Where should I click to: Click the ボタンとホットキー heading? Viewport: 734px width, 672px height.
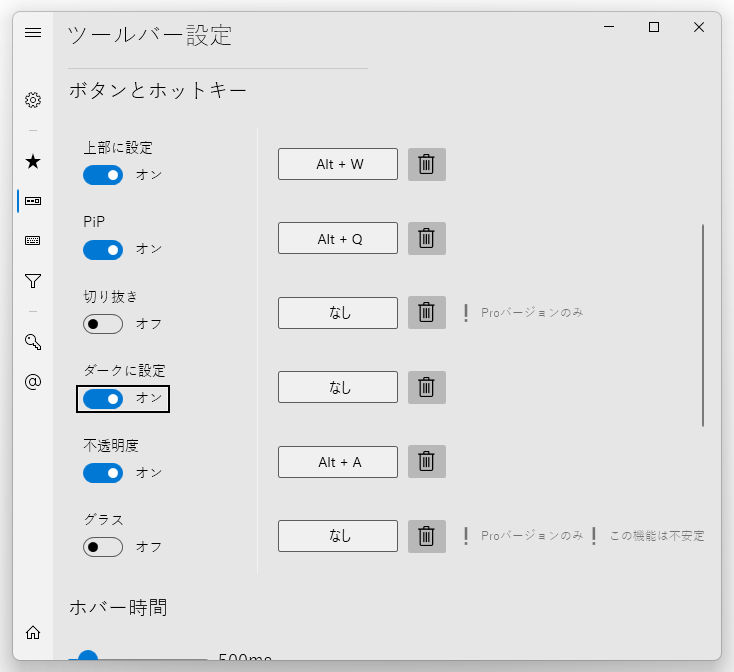point(158,90)
